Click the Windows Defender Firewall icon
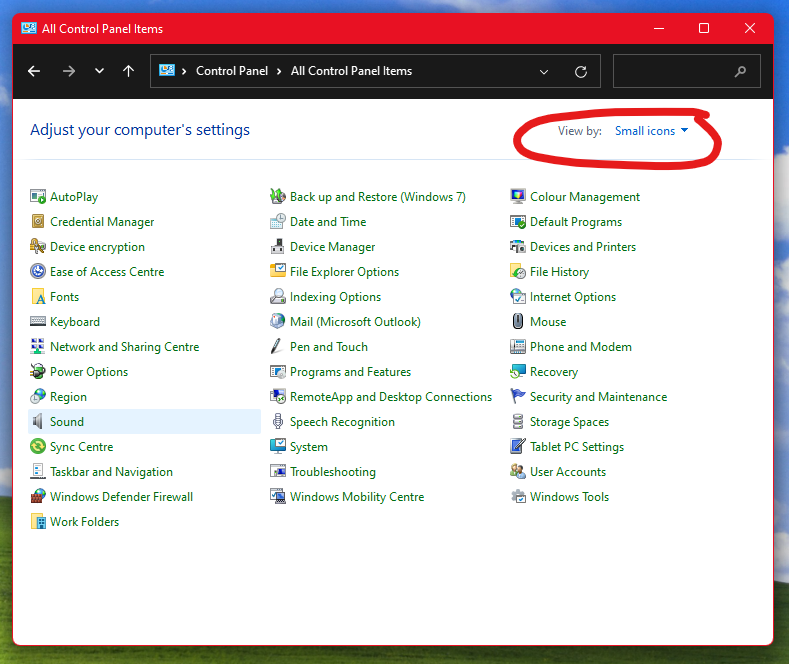The width and height of the screenshot is (789, 664). pos(38,496)
